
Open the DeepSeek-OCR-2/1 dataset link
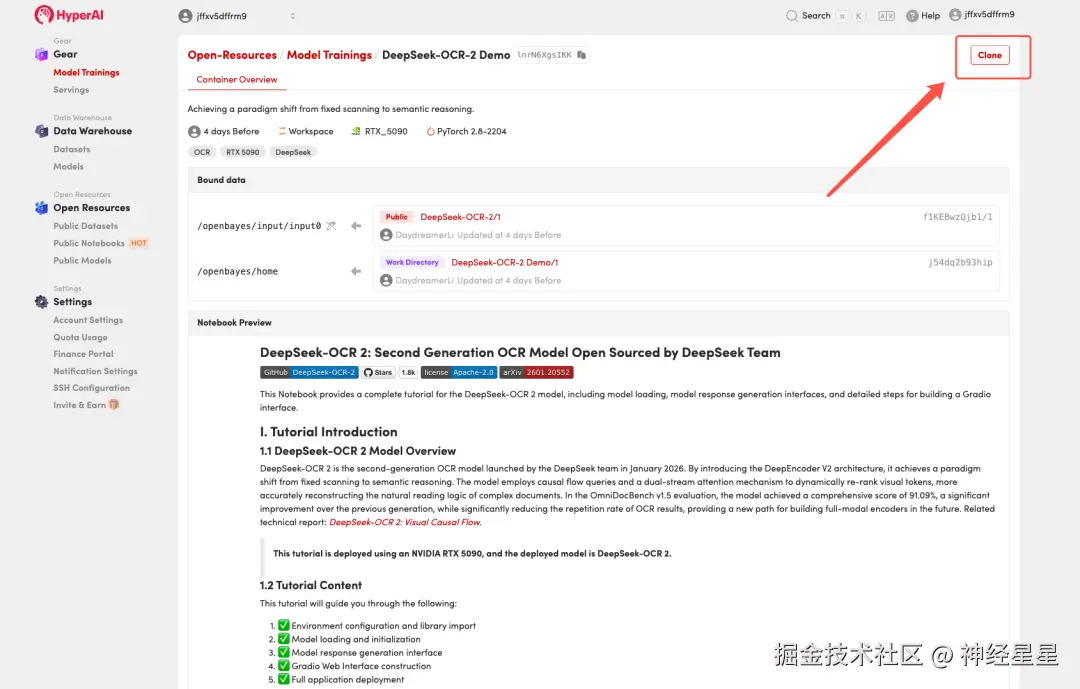point(461,217)
